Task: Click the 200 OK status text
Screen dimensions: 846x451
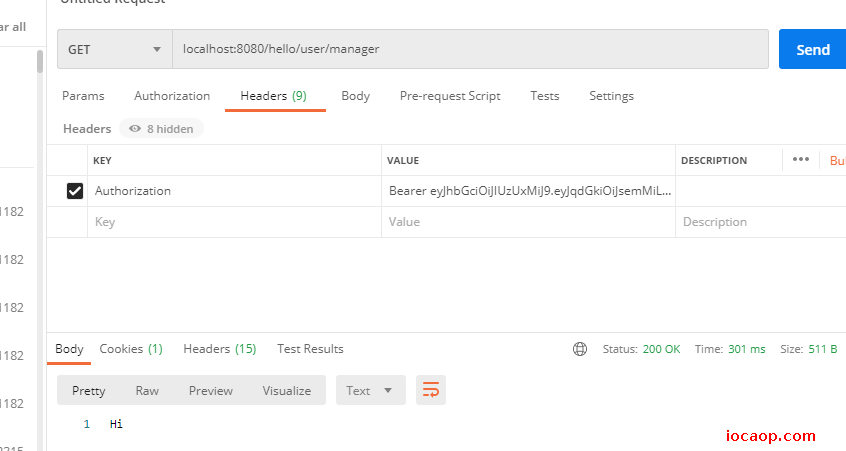Action: coord(661,349)
